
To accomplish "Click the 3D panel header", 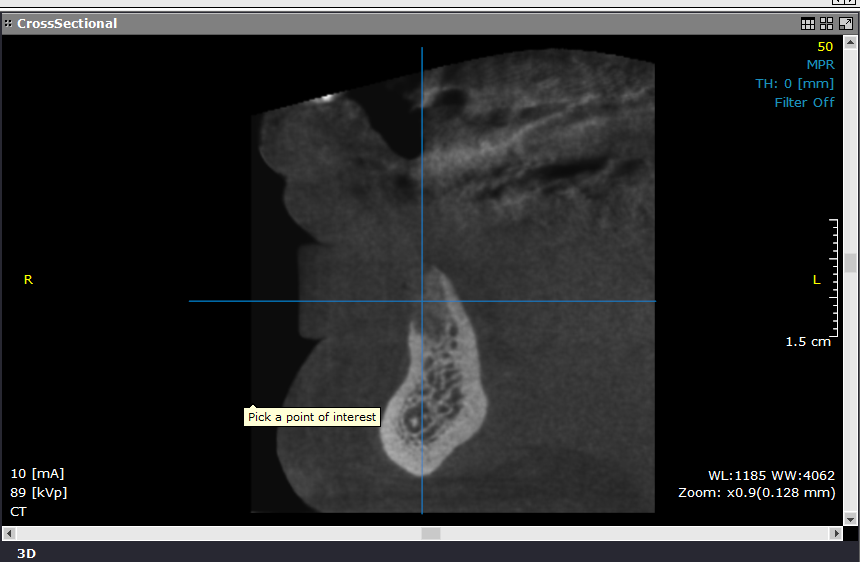I will 26,553.
